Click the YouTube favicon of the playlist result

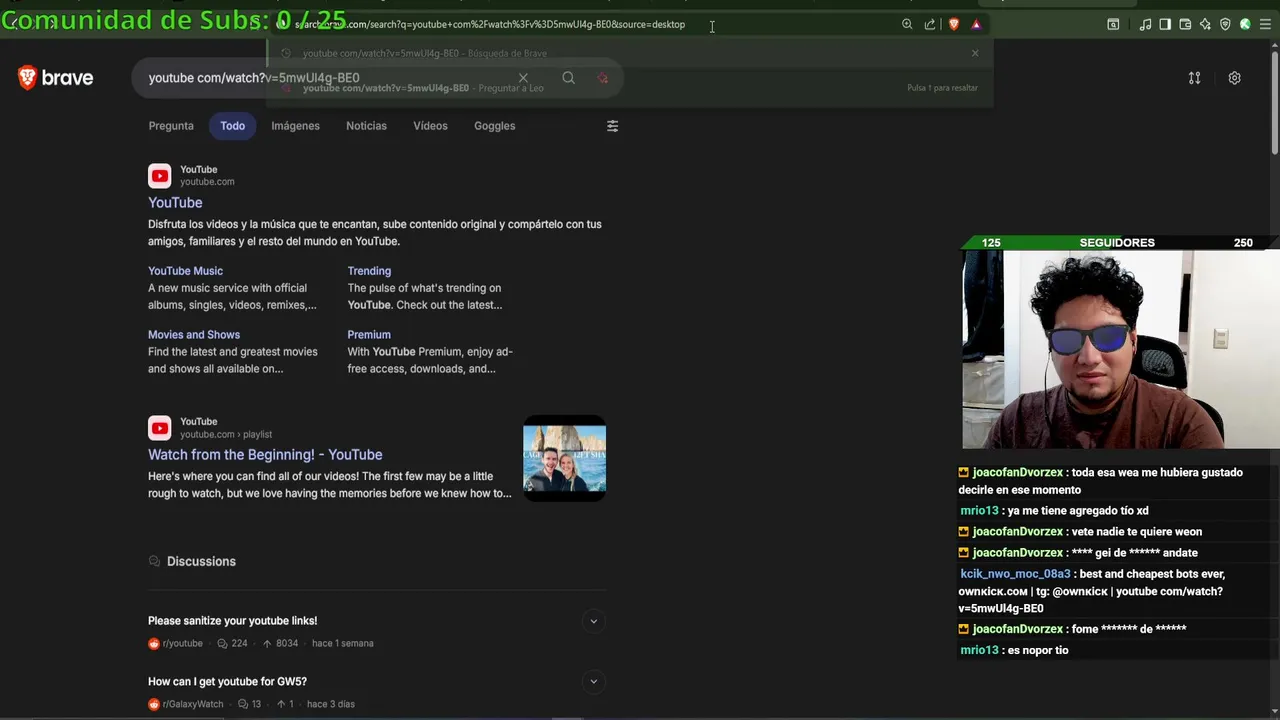[160, 428]
